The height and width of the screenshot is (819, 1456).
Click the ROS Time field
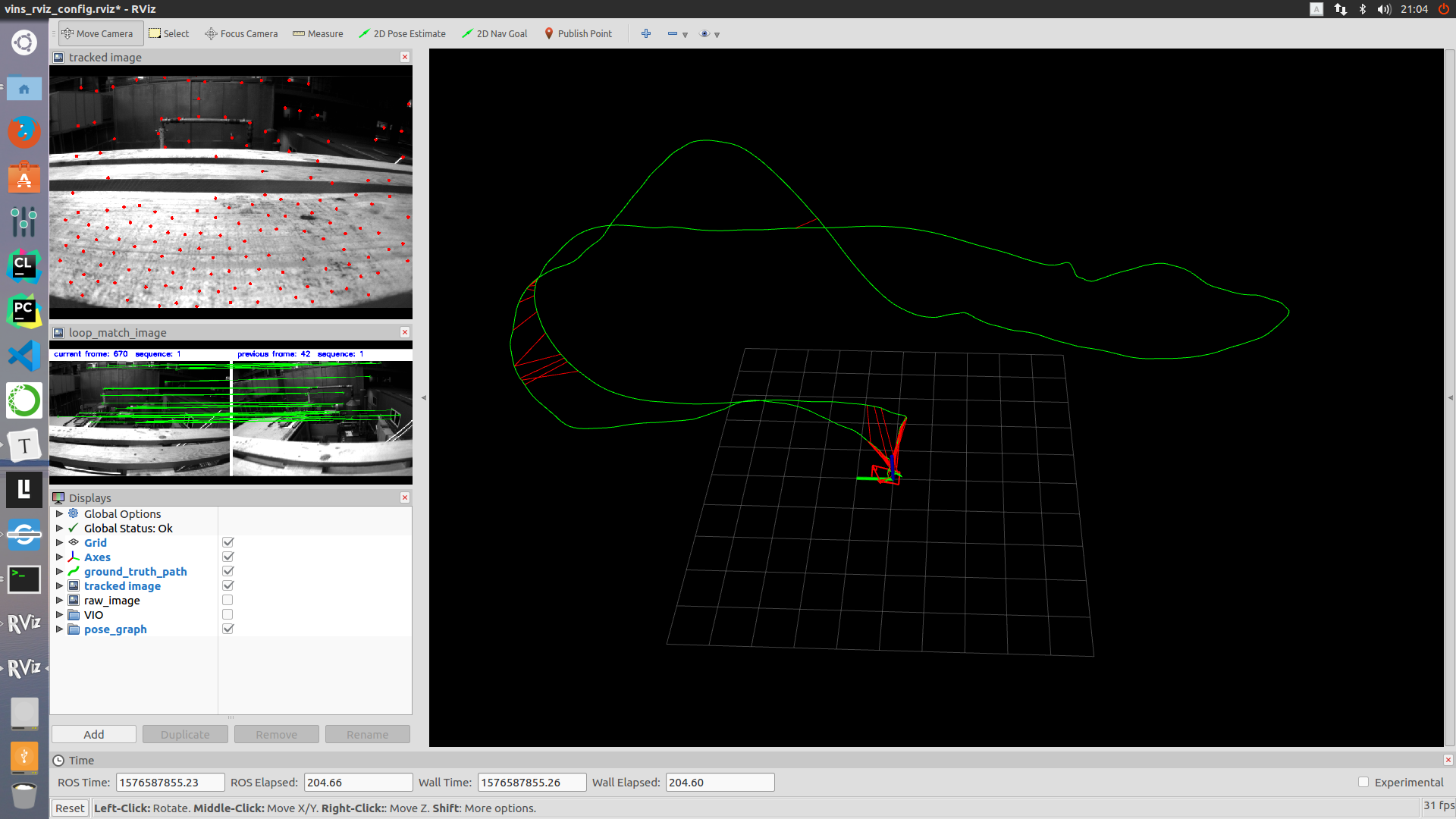pos(170,782)
